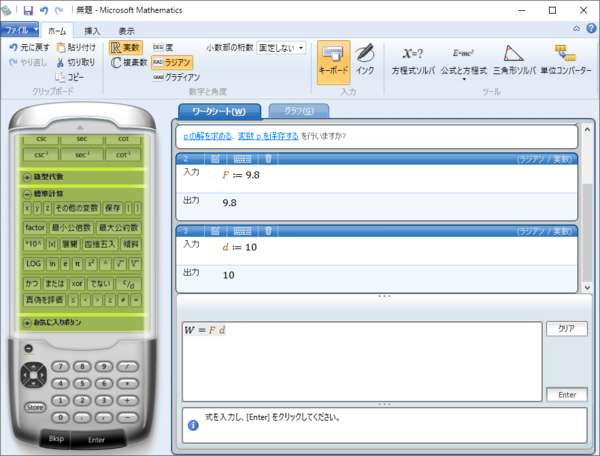This screenshot has height=456, width=600.
Task: Click the x squared key on calculator
Action: point(91,264)
